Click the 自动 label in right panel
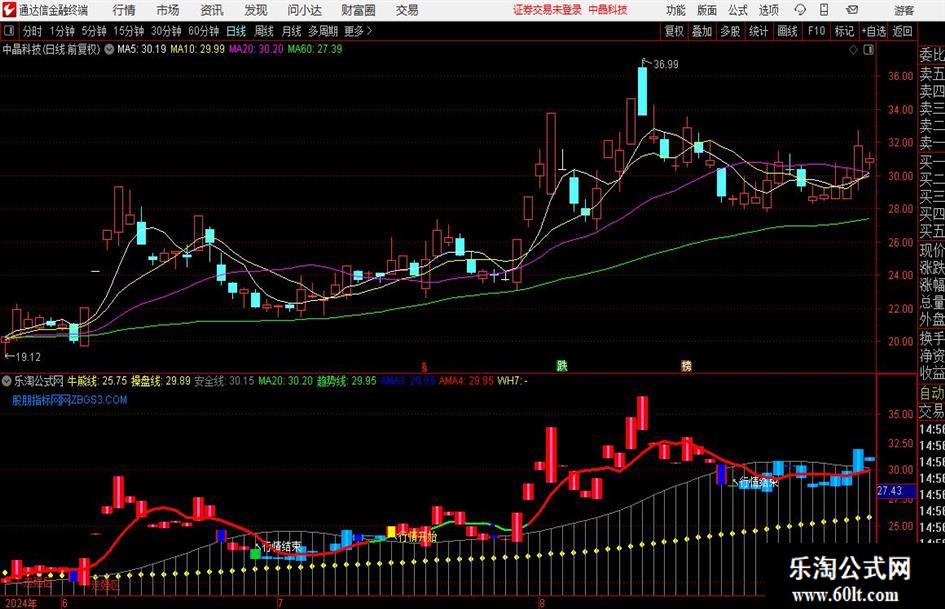The image size is (945, 609). (x=932, y=393)
